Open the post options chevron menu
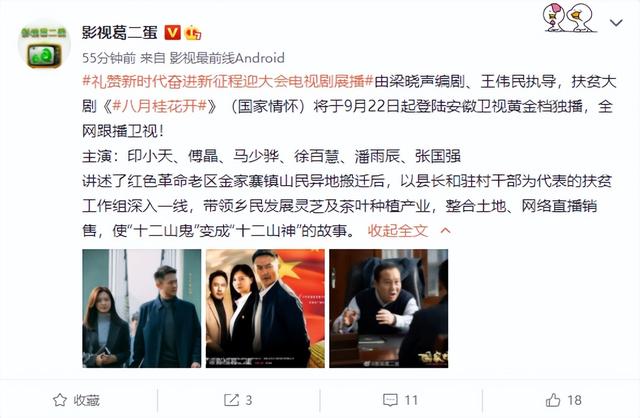 point(616,22)
